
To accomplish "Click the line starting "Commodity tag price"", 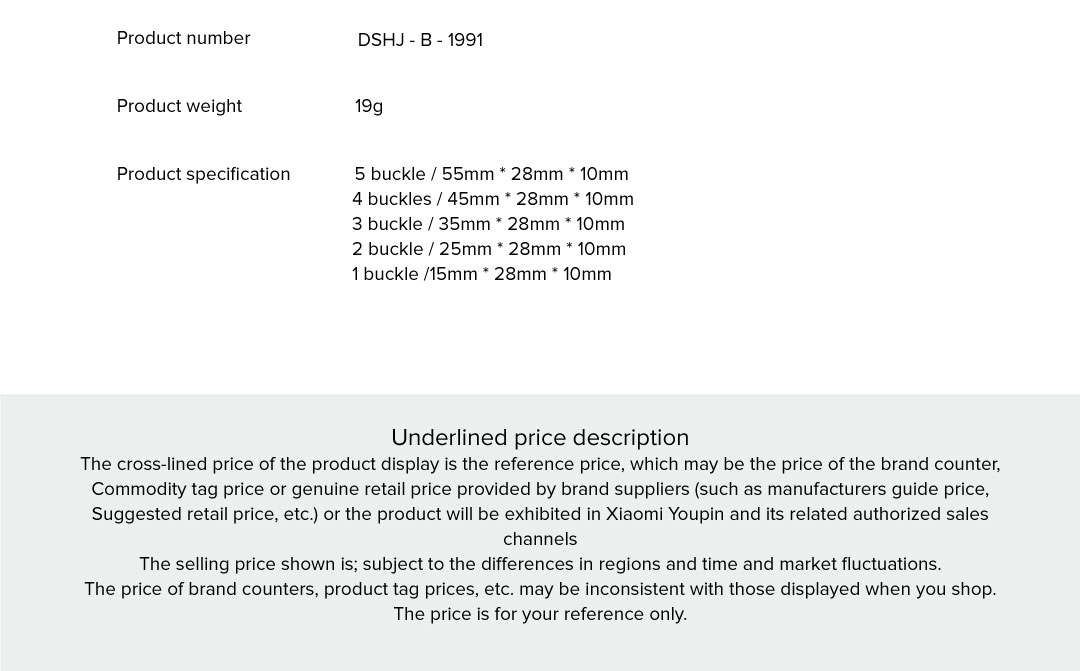I will click(x=540, y=489).
